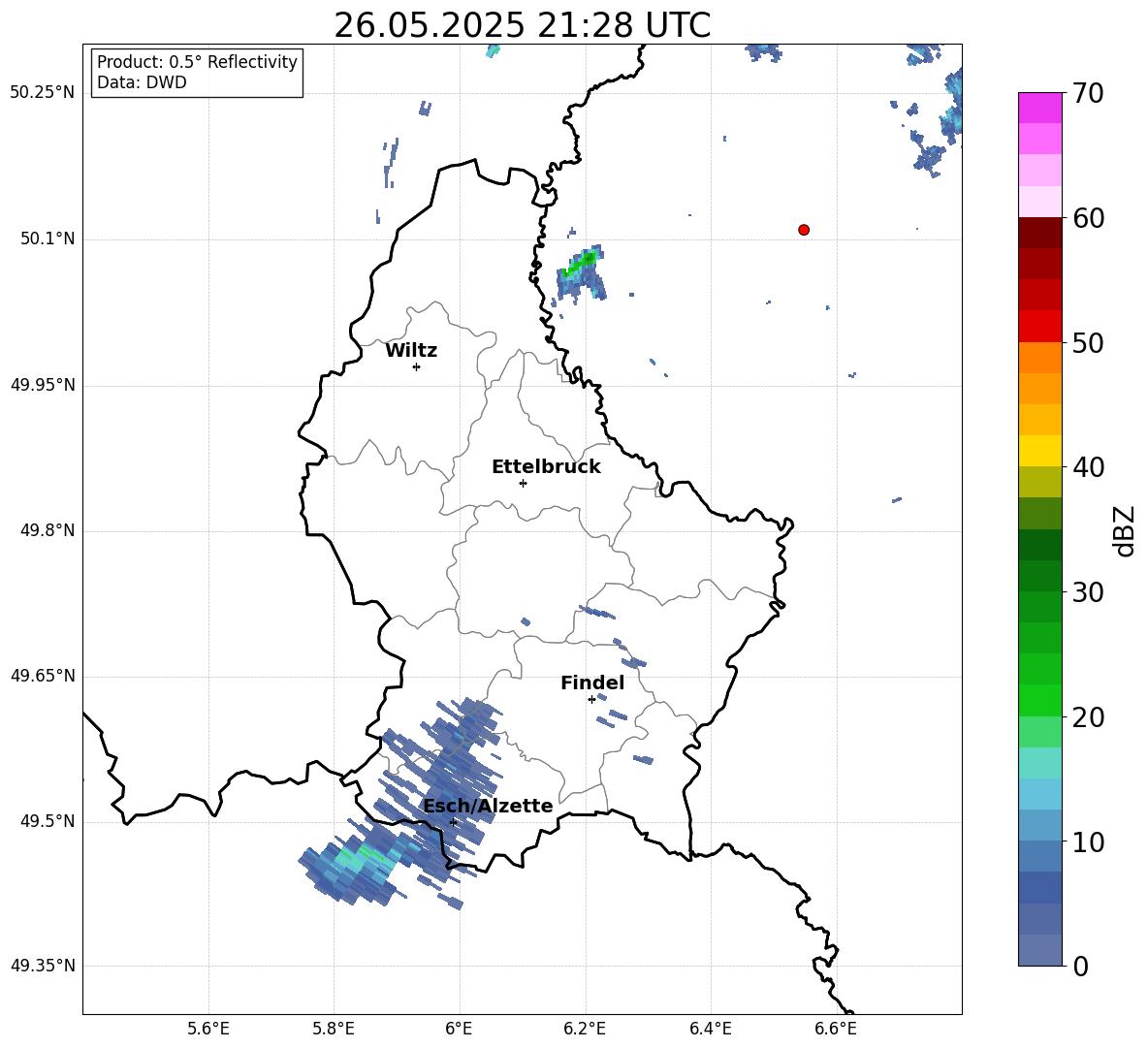Click the 6.2°E longitude label
This screenshot has width=1148, height=1048.
point(585,1029)
